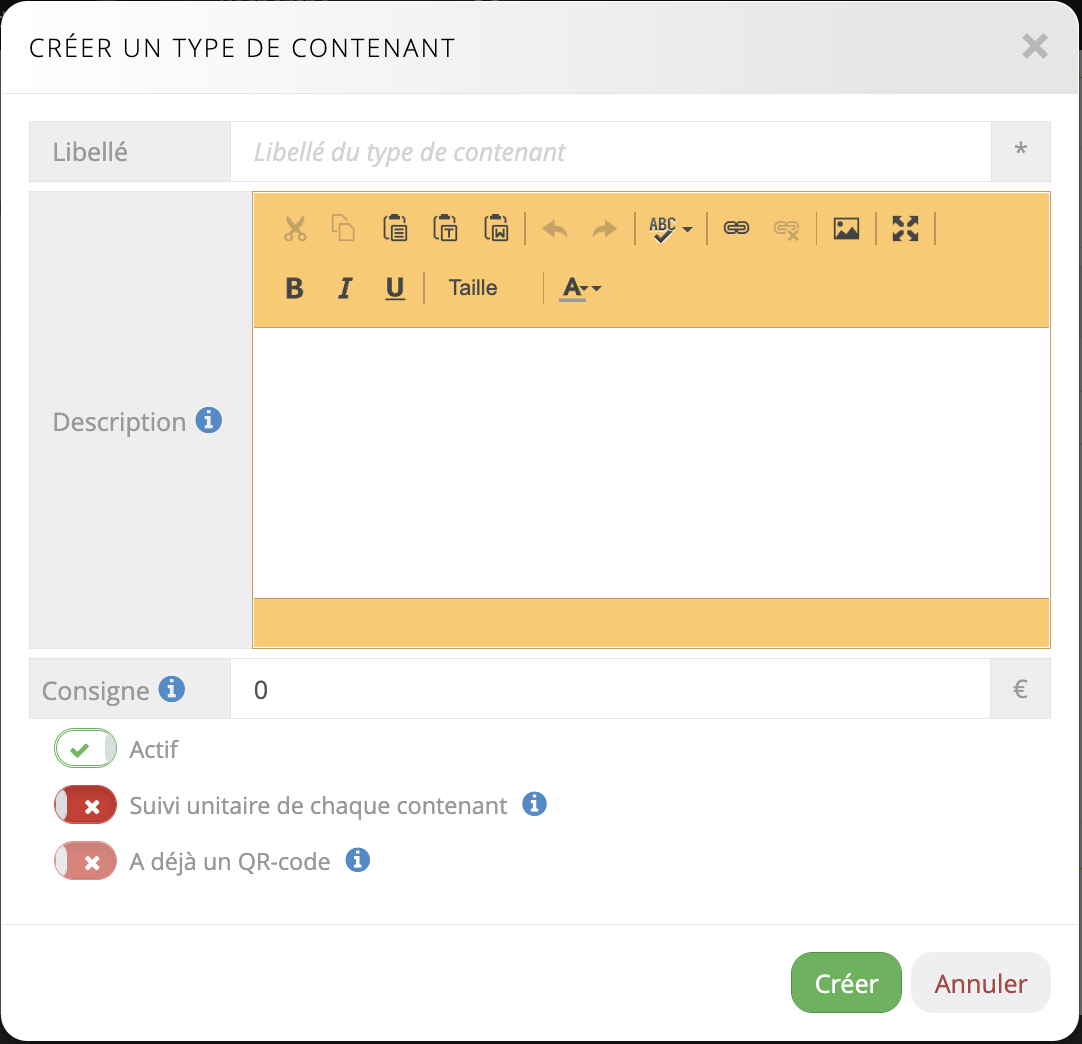Click the Libellé text input field
Screen dimensions: 1082x1044
click(610, 152)
